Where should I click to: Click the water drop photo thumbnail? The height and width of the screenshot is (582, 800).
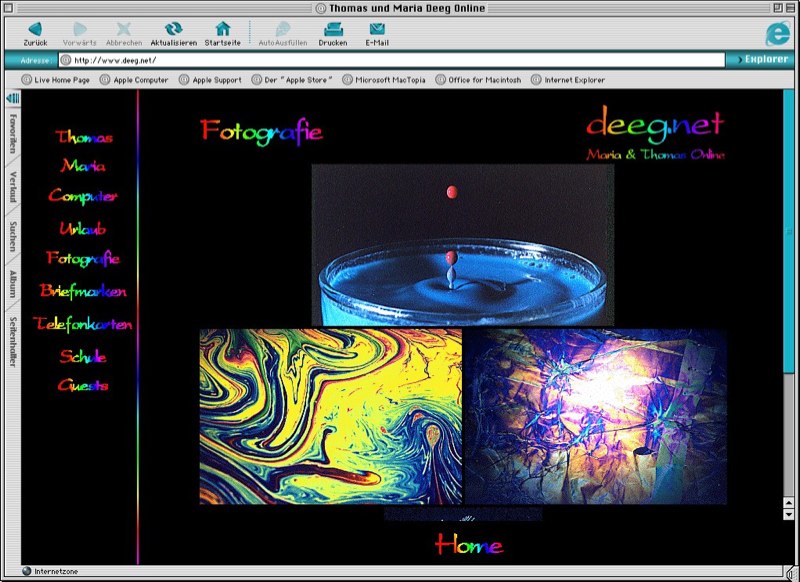(x=462, y=244)
